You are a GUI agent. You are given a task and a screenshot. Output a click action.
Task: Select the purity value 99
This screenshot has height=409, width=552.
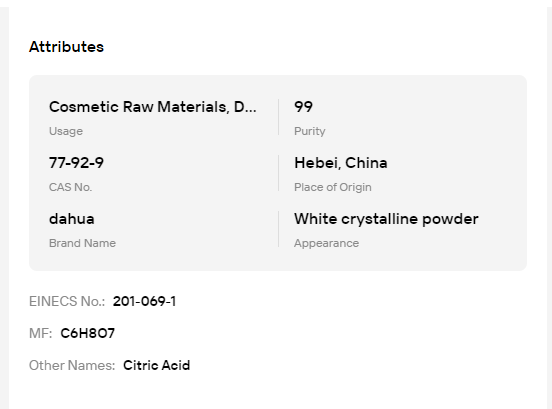click(x=303, y=107)
